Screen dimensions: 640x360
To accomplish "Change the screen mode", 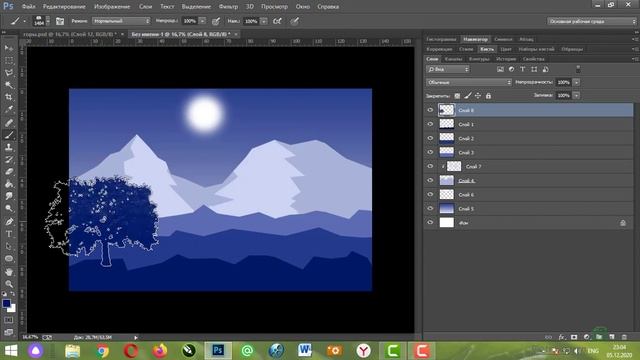I will coord(9,332).
